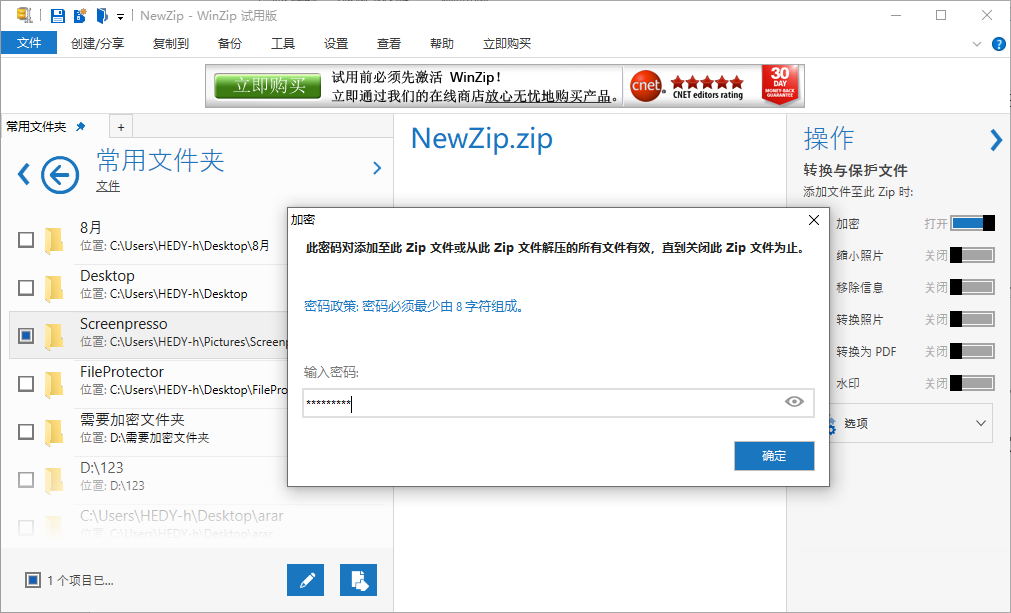This screenshot has width=1011, height=613.
Task: Select the 常用文件夹 tab
Action: point(36,126)
